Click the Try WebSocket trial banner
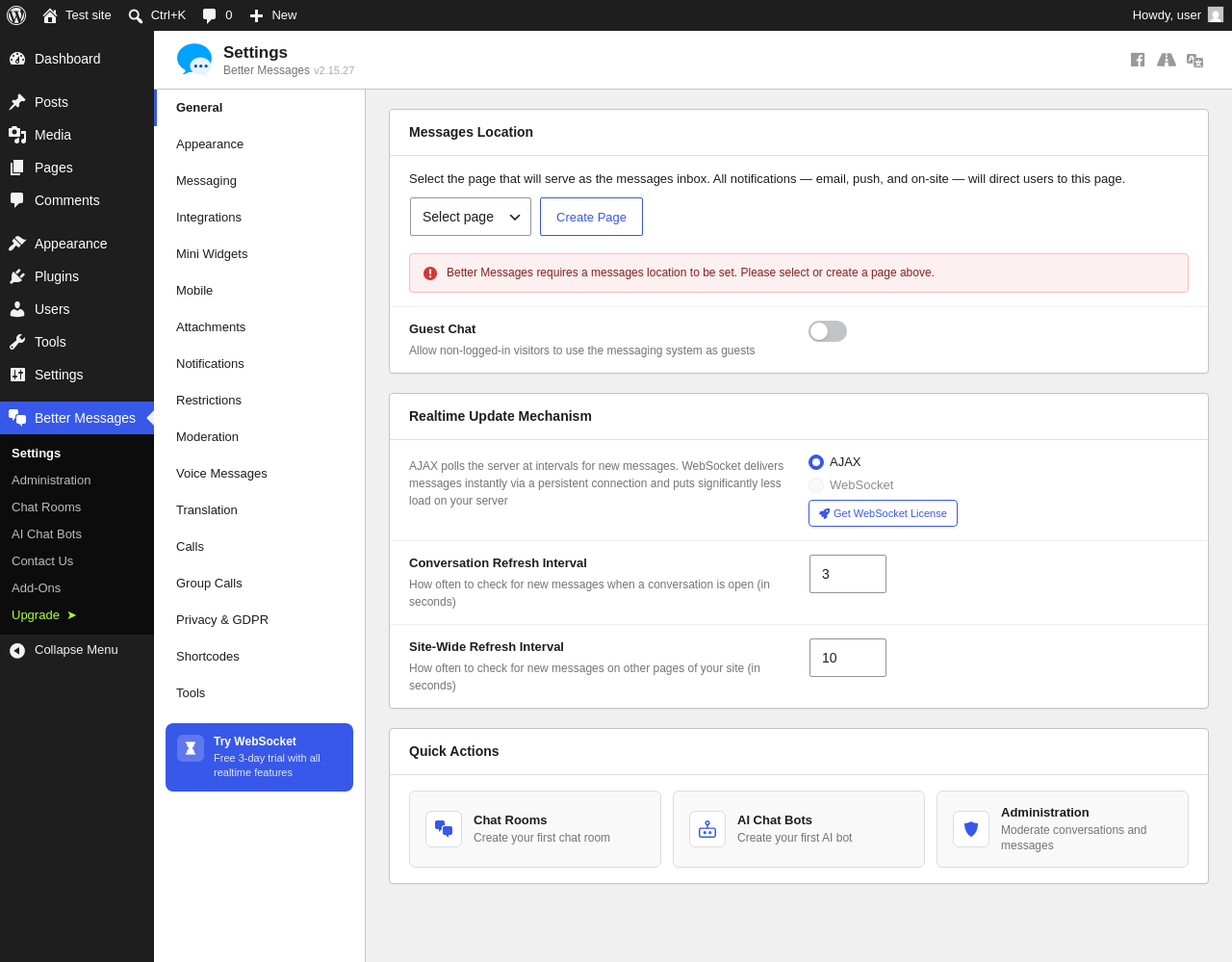The height and width of the screenshot is (962, 1232). tap(259, 757)
